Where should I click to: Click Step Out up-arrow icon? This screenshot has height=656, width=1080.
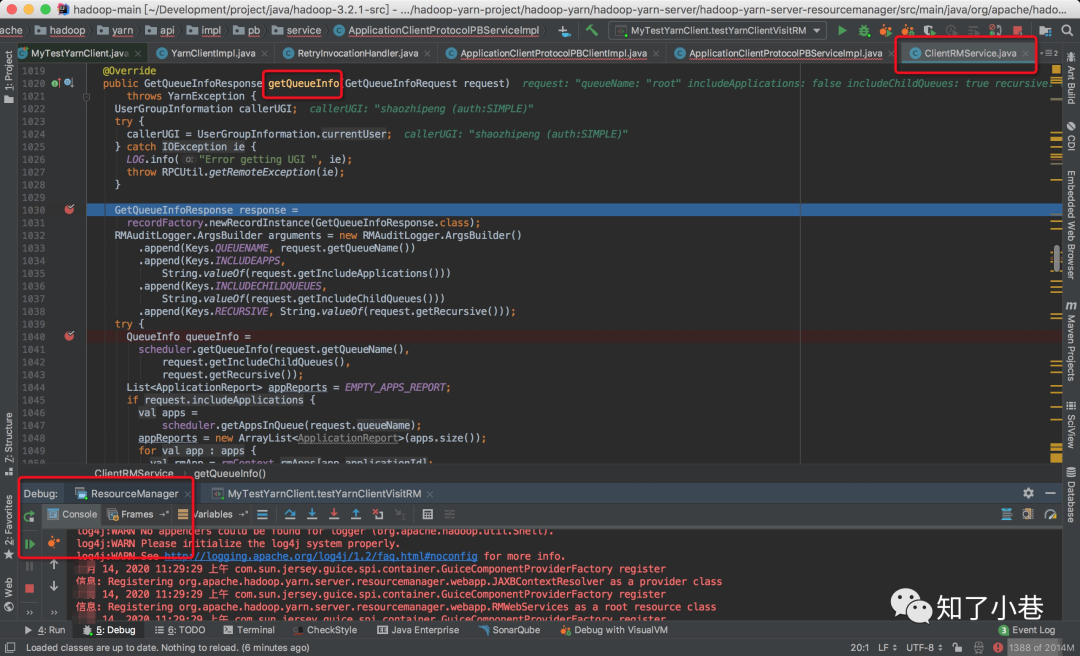click(355, 514)
